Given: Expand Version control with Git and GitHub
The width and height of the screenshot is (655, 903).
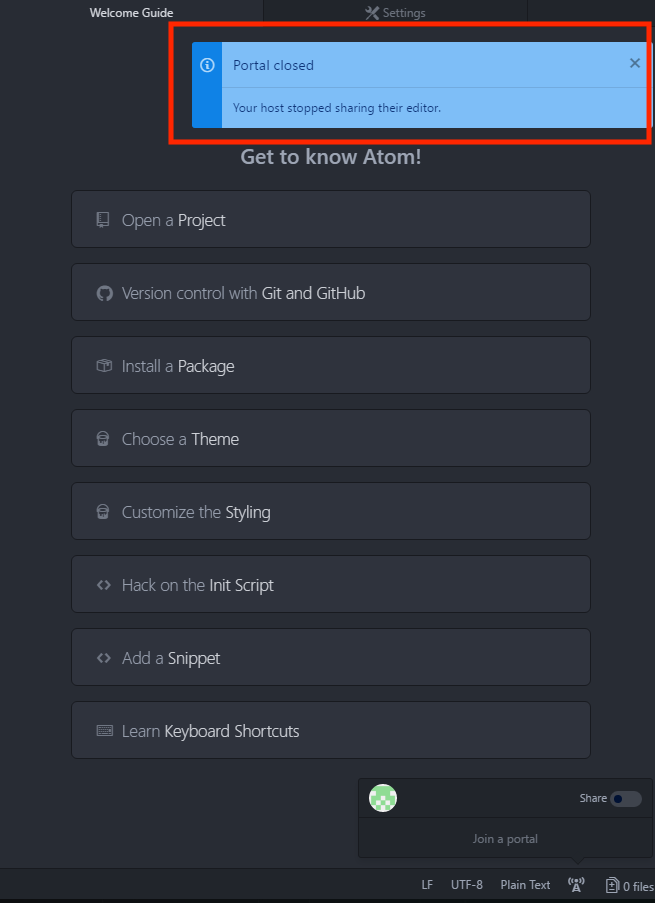Looking at the screenshot, I should (x=330, y=293).
